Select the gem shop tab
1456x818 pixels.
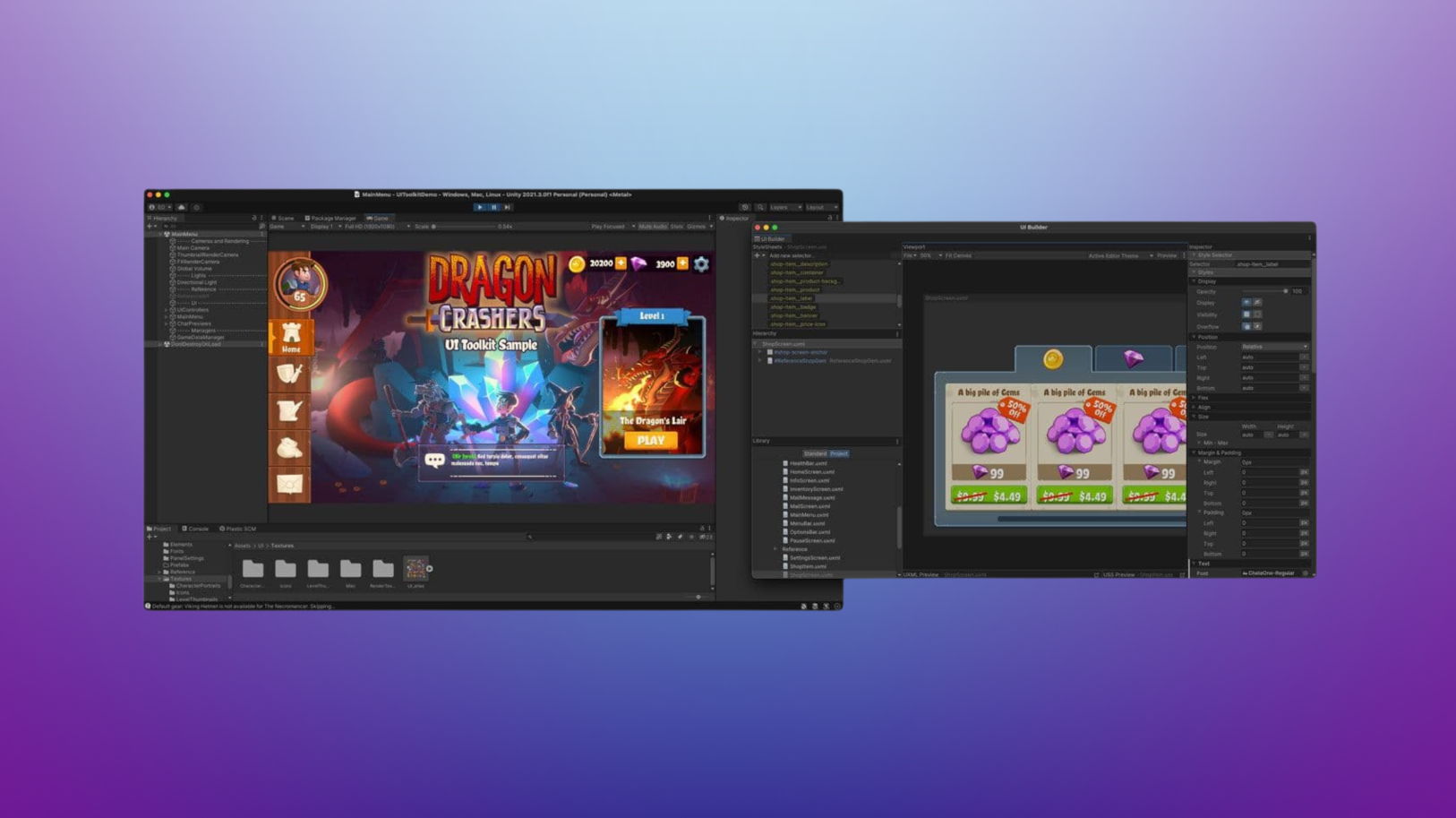(x=1134, y=359)
